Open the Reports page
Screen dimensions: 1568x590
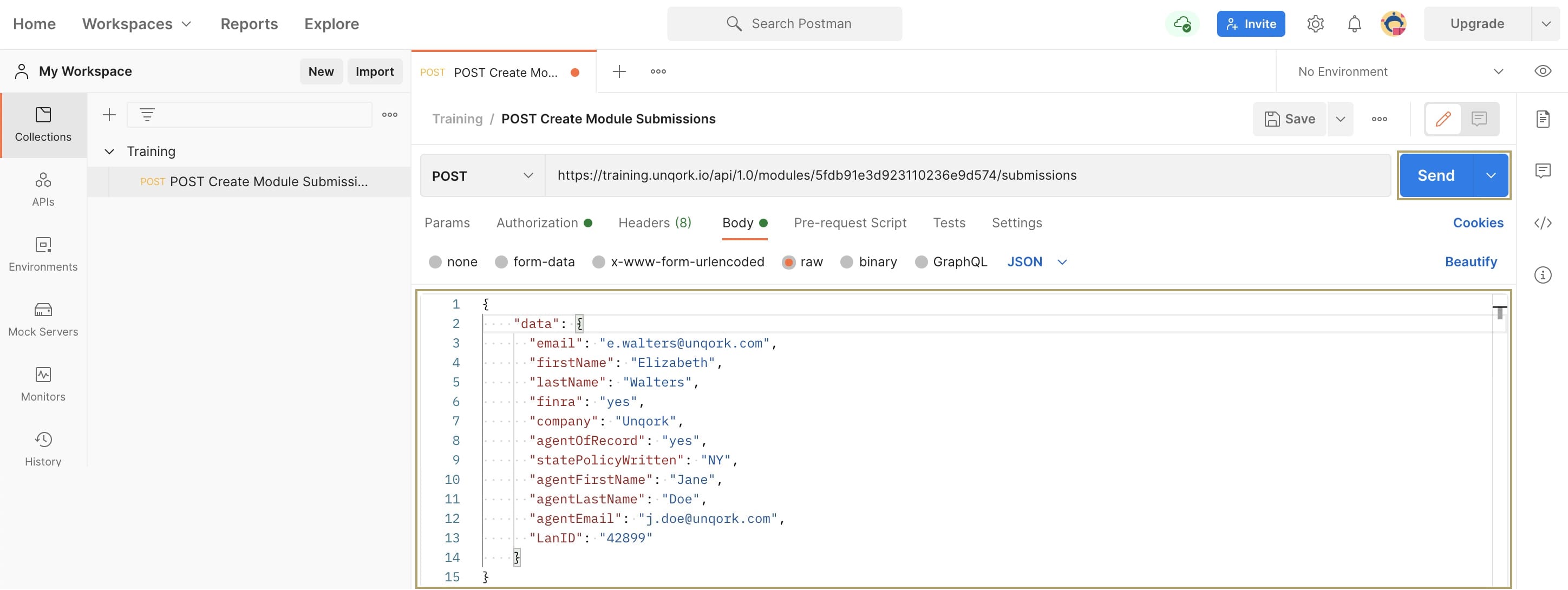click(x=249, y=24)
